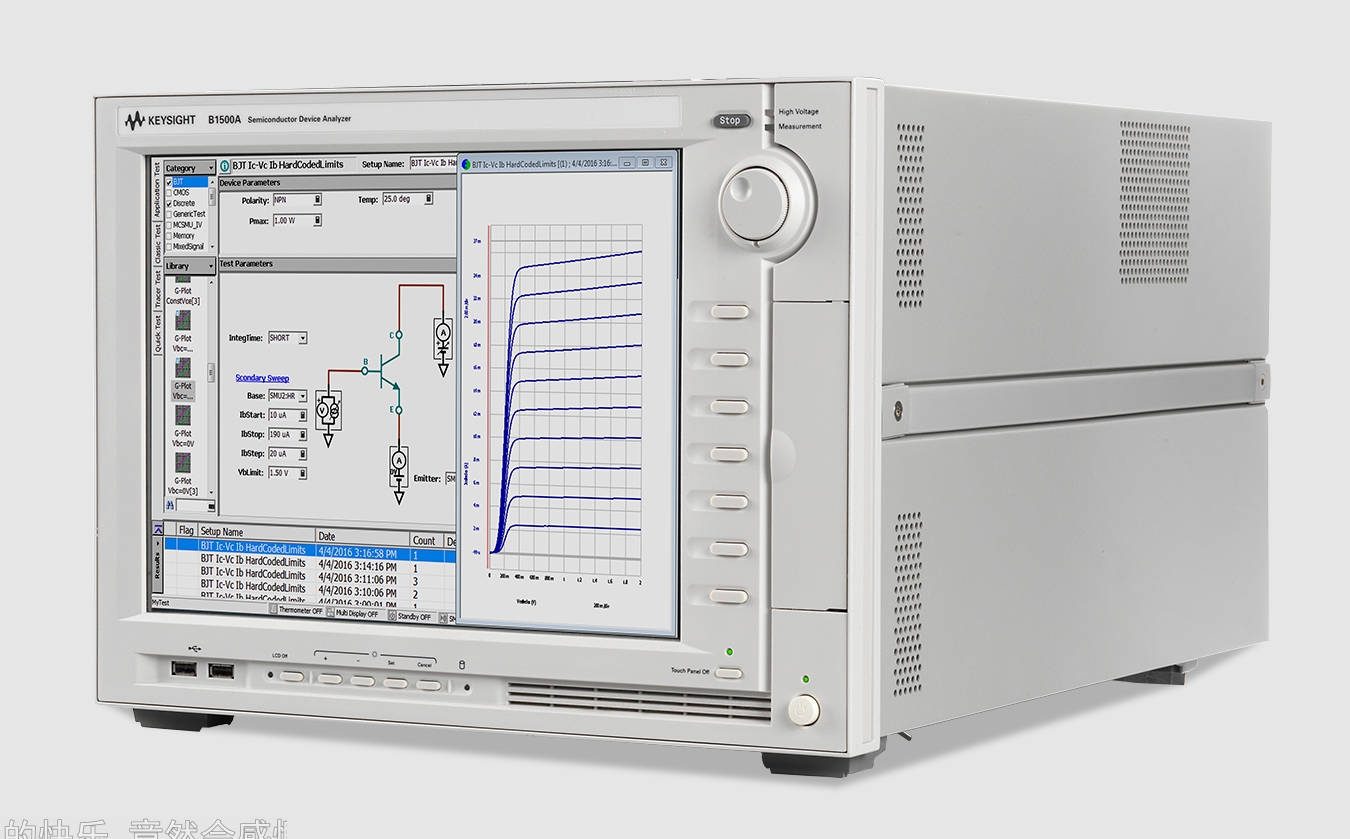Click the keypad icon next to IbStart field
This screenshot has height=839, width=1350.
tap(302, 415)
